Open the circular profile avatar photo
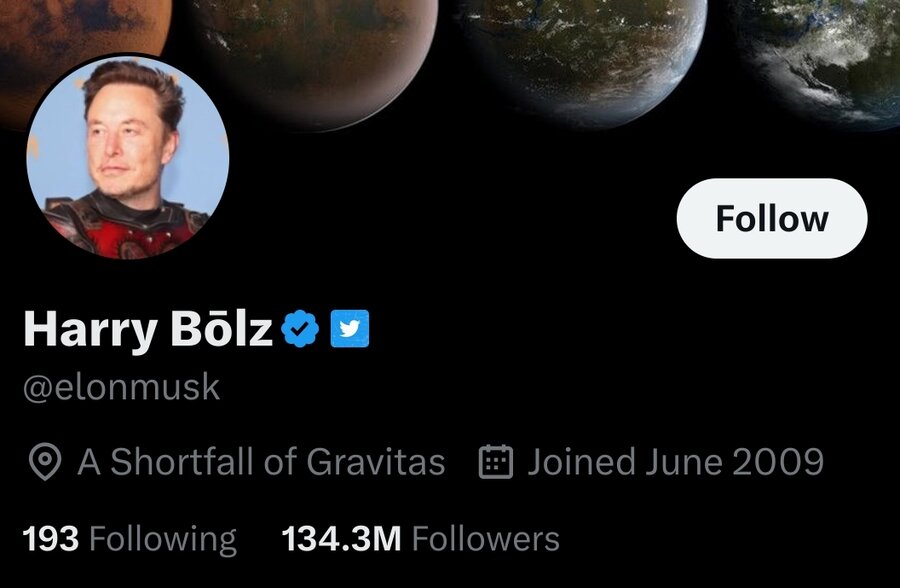The image size is (900, 588). (128, 158)
